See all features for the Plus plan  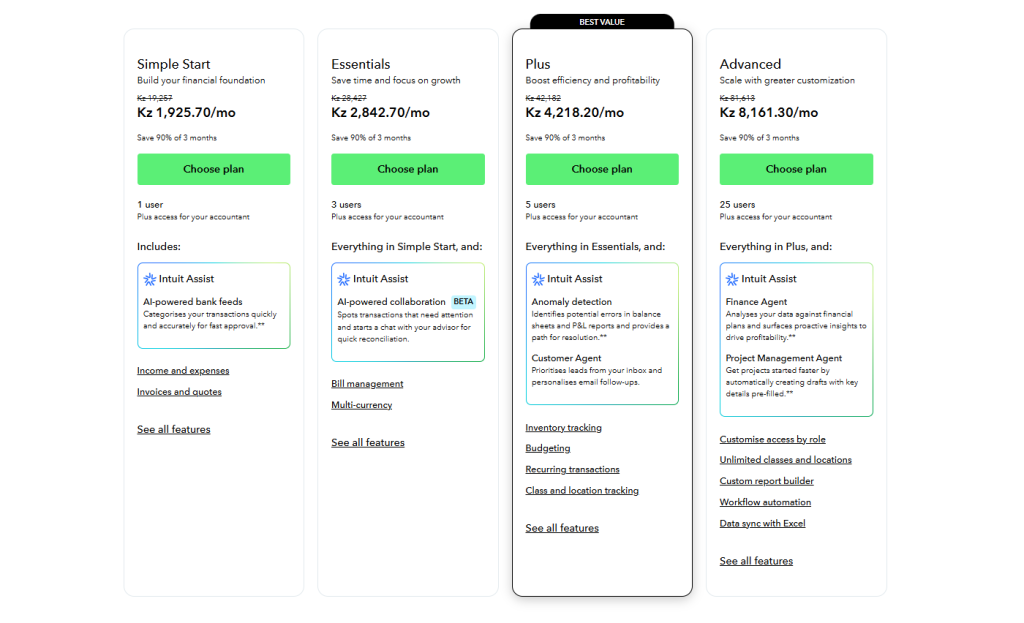(562, 528)
